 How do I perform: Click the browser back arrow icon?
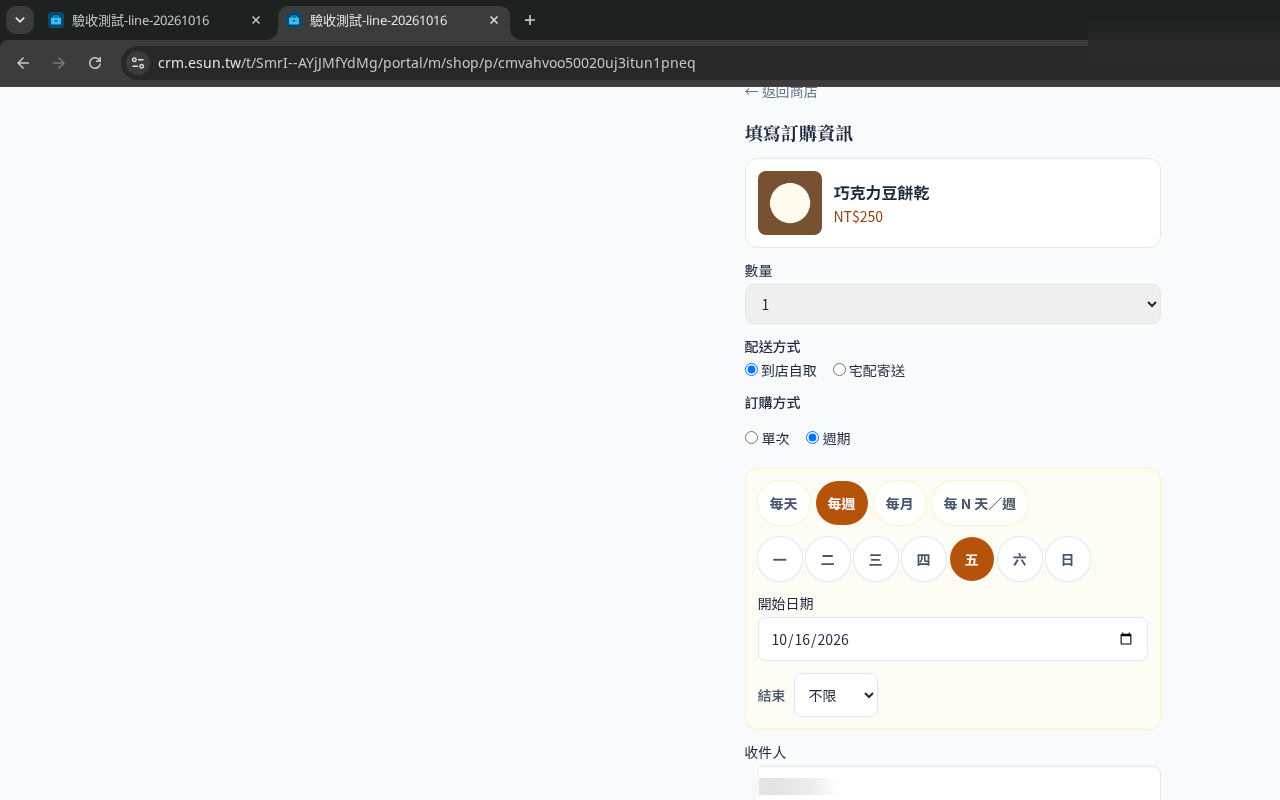23,63
